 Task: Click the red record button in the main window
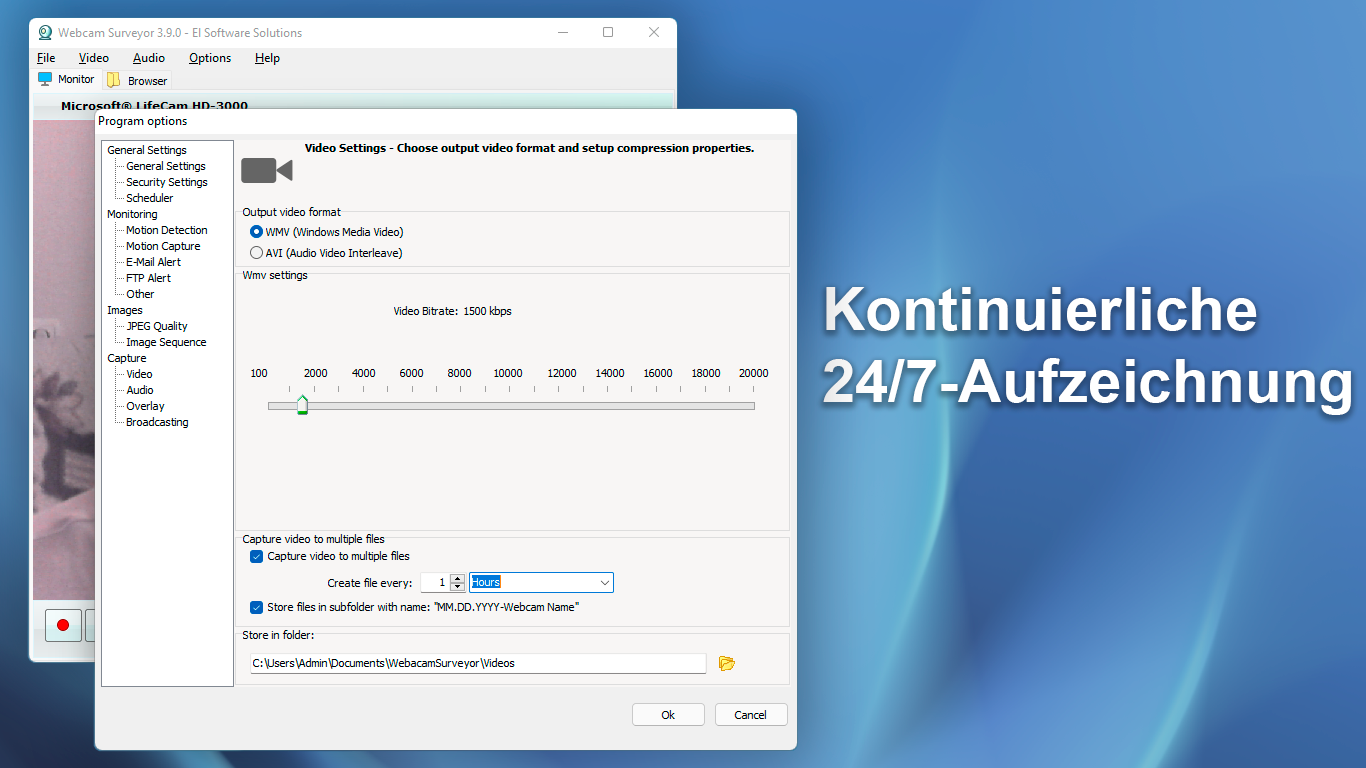63,625
